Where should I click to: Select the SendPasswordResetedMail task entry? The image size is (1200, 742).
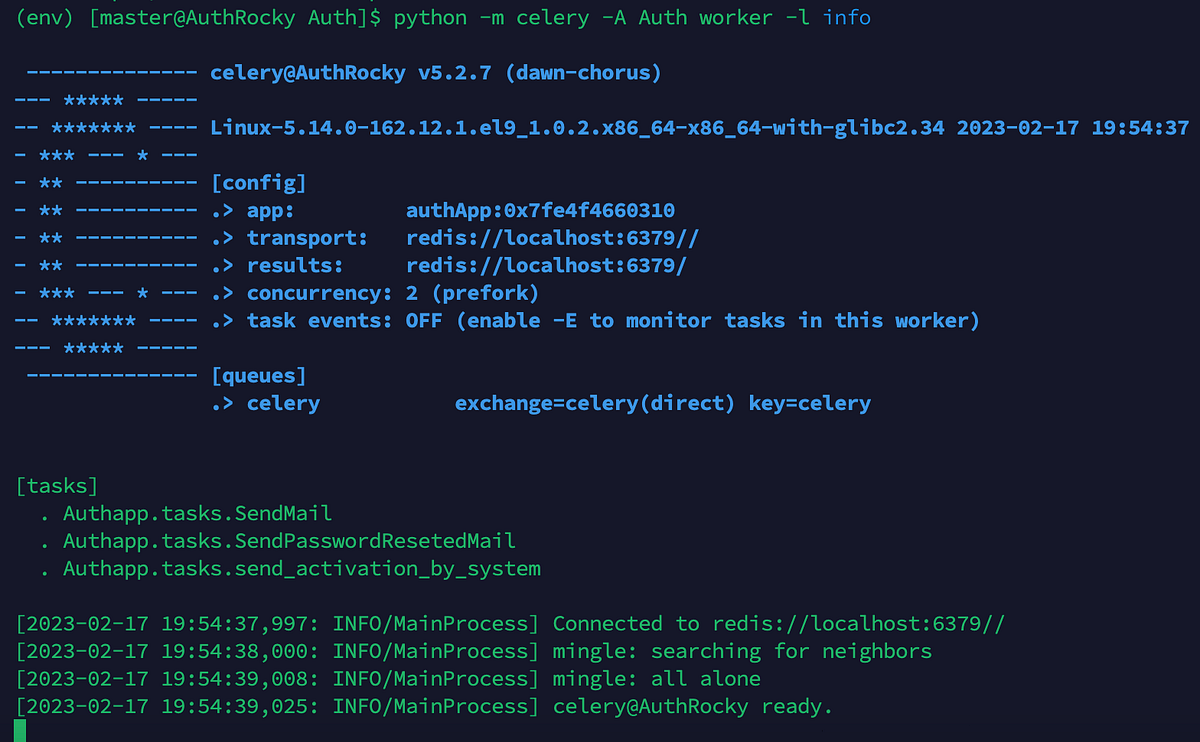pyautogui.click(x=289, y=540)
